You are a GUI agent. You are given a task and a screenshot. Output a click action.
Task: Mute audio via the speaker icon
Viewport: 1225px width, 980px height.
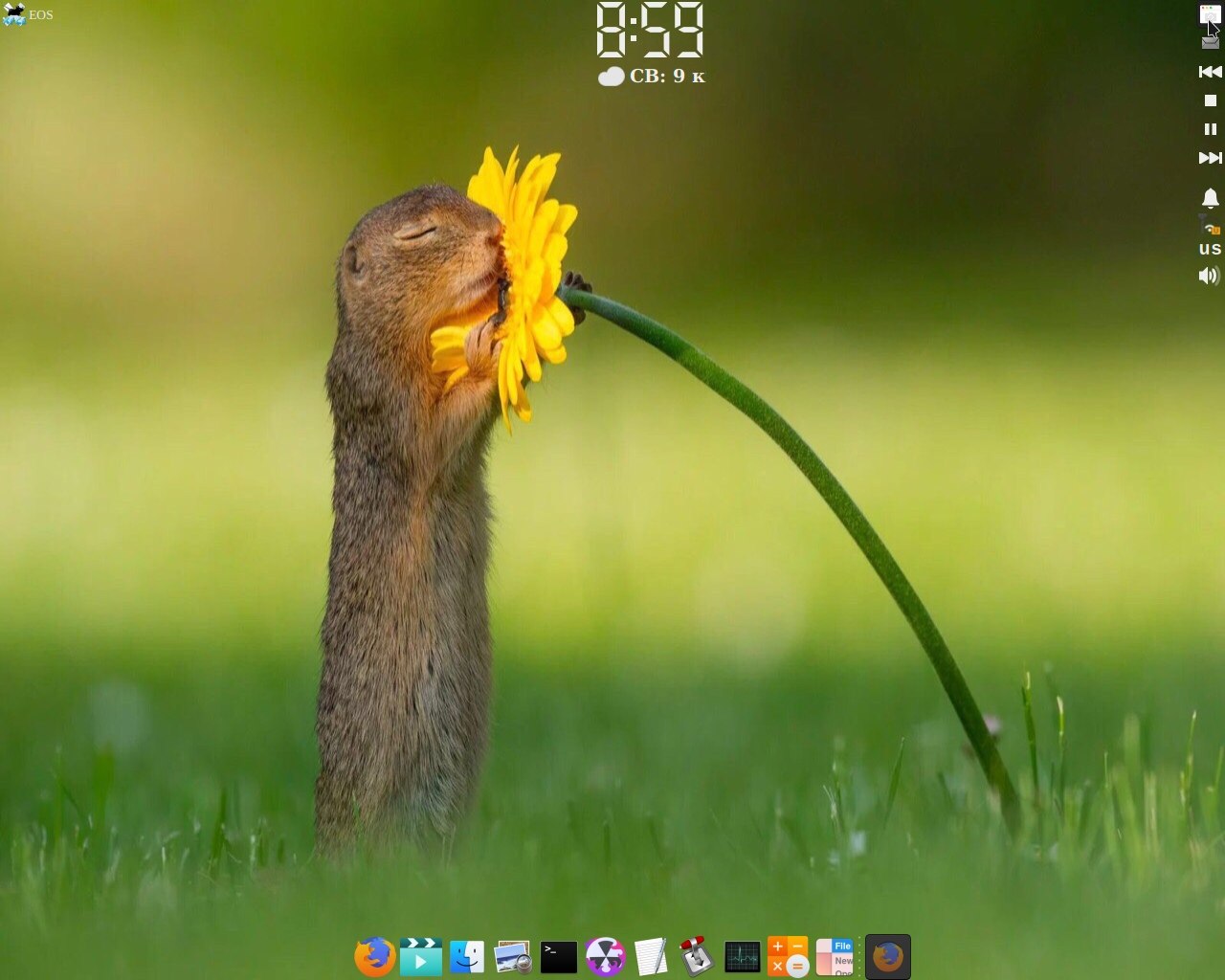point(1209,277)
